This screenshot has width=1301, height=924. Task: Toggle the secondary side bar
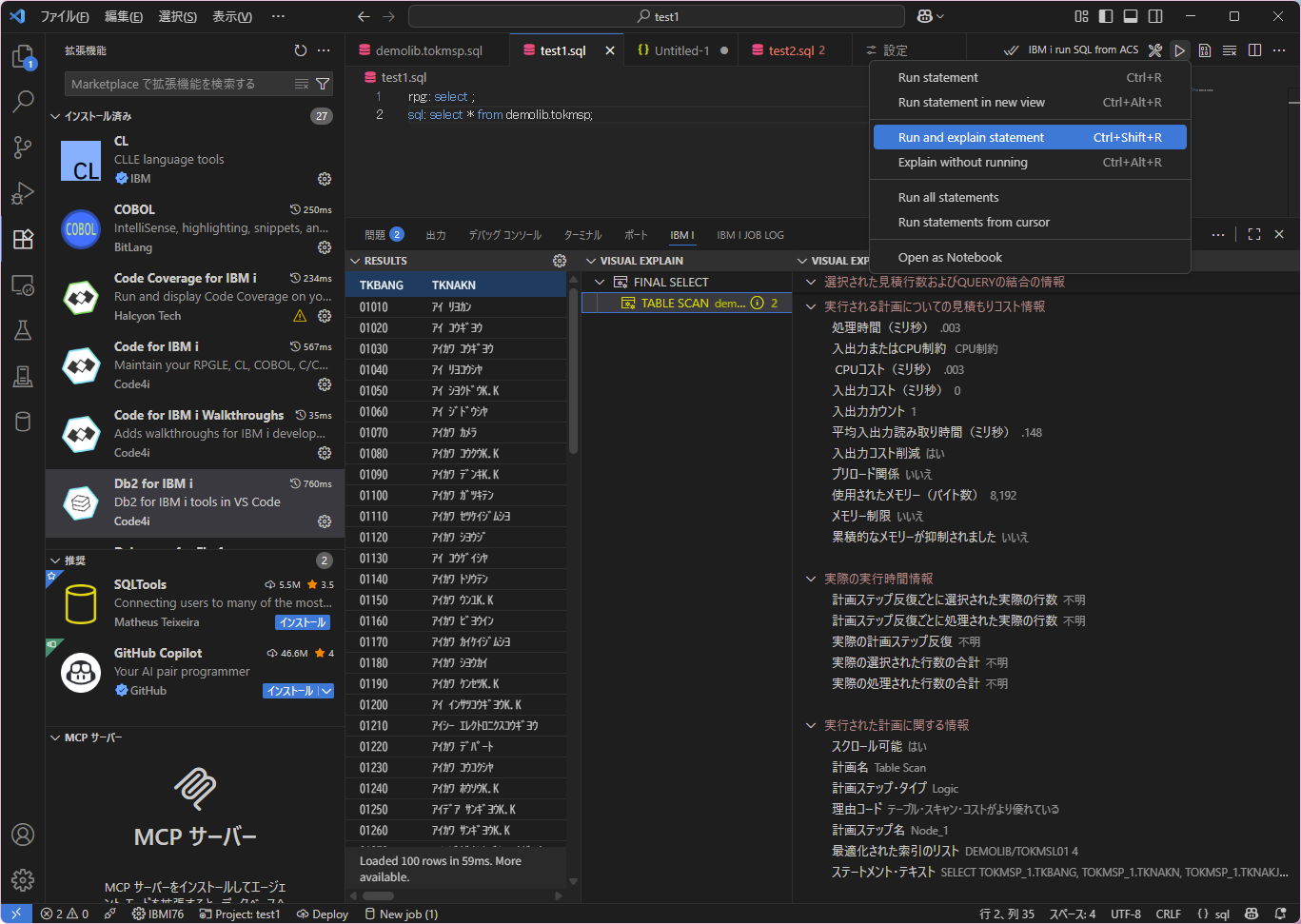[1155, 16]
